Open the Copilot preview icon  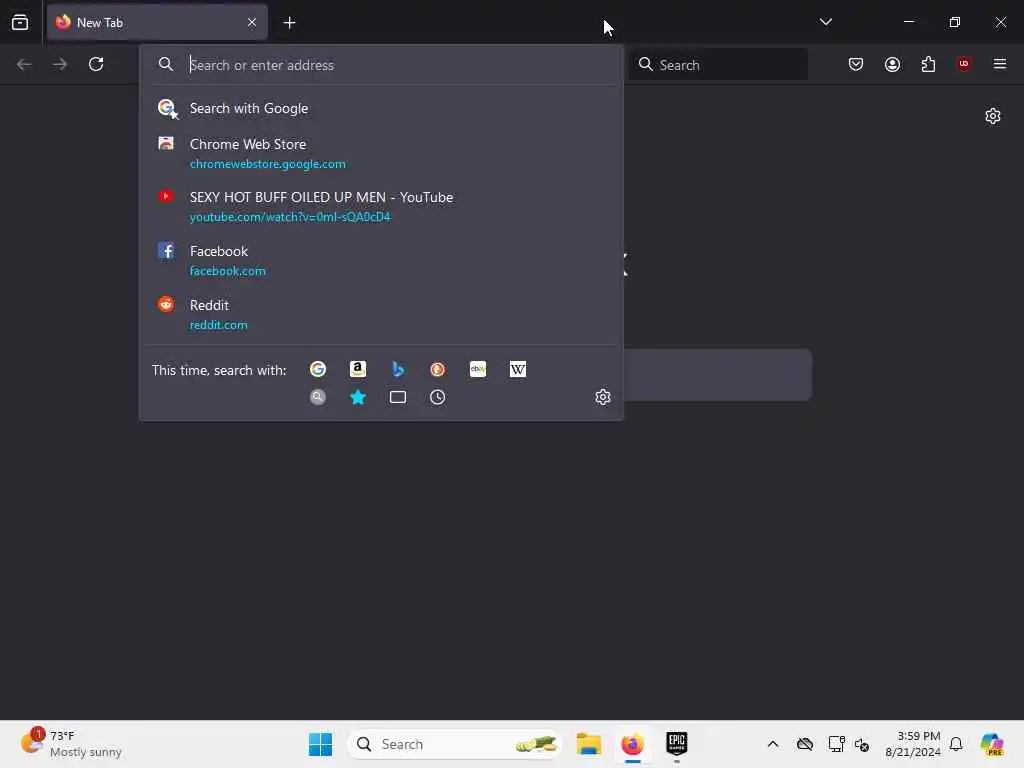pyautogui.click(x=992, y=744)
